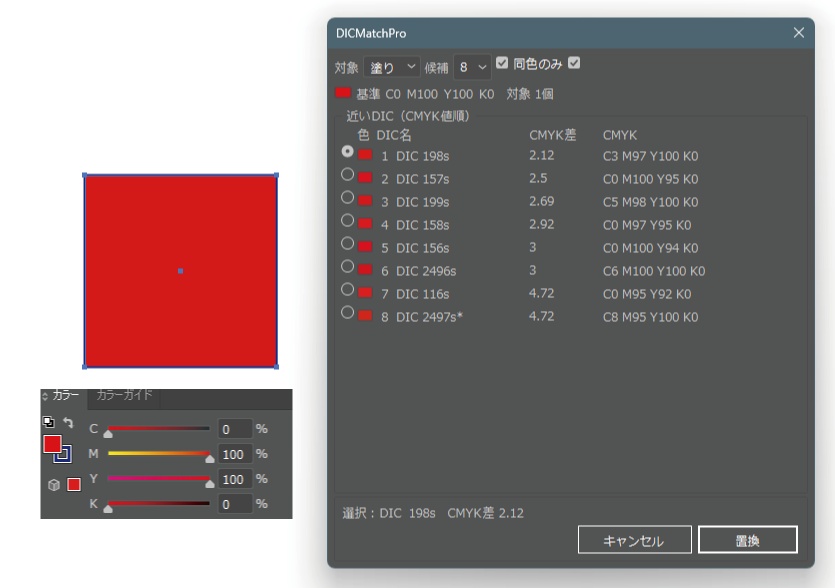Viewport: 835px width, 588px height.
Task: Click the 基準 reference color swatch
Action: point(343,93)
